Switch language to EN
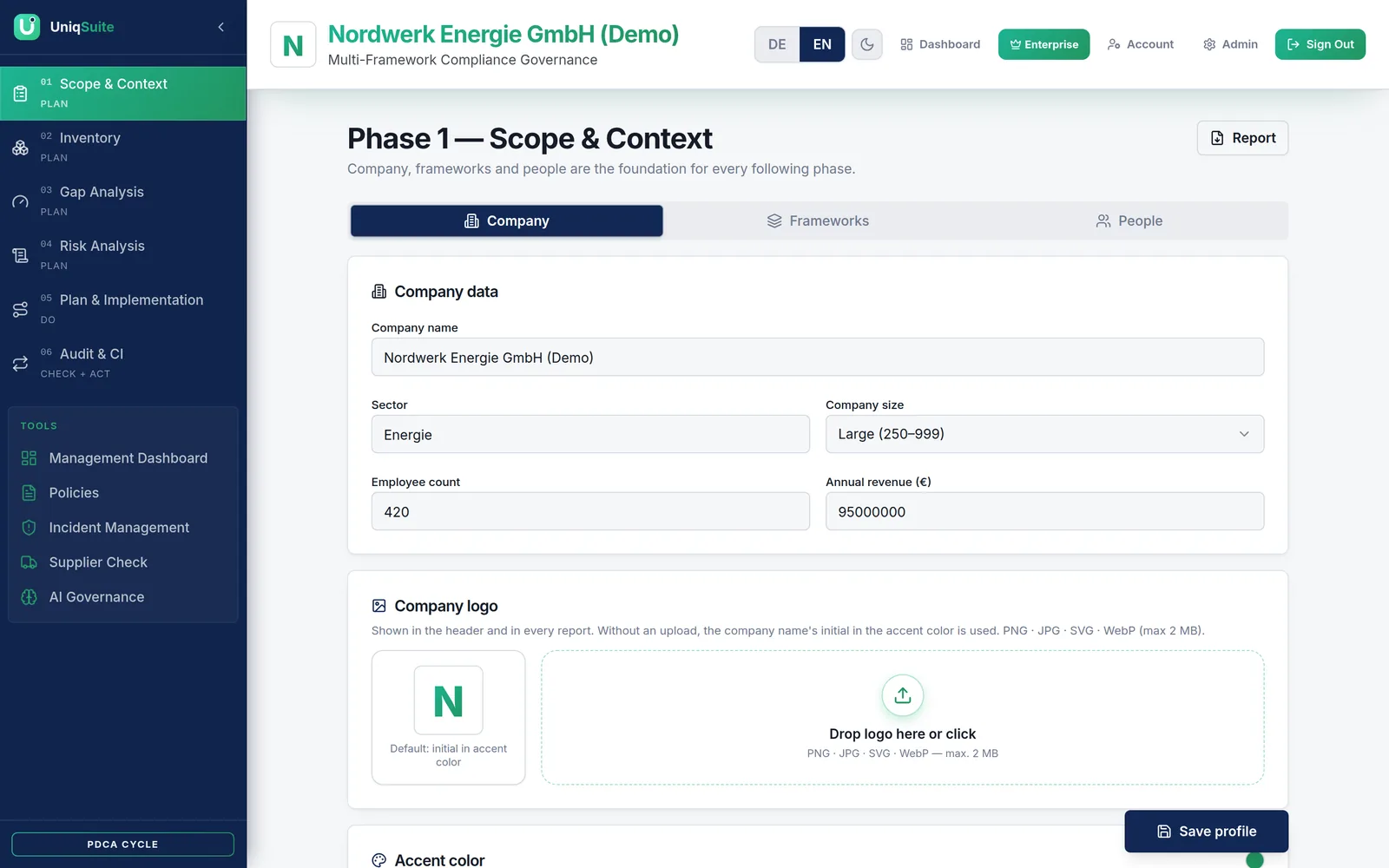 click(x=822, y=44)
